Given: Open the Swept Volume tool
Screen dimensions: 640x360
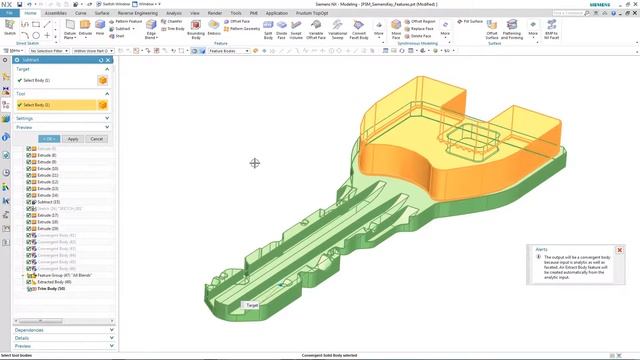Looking at the screenshot, I should coord(296,30).
